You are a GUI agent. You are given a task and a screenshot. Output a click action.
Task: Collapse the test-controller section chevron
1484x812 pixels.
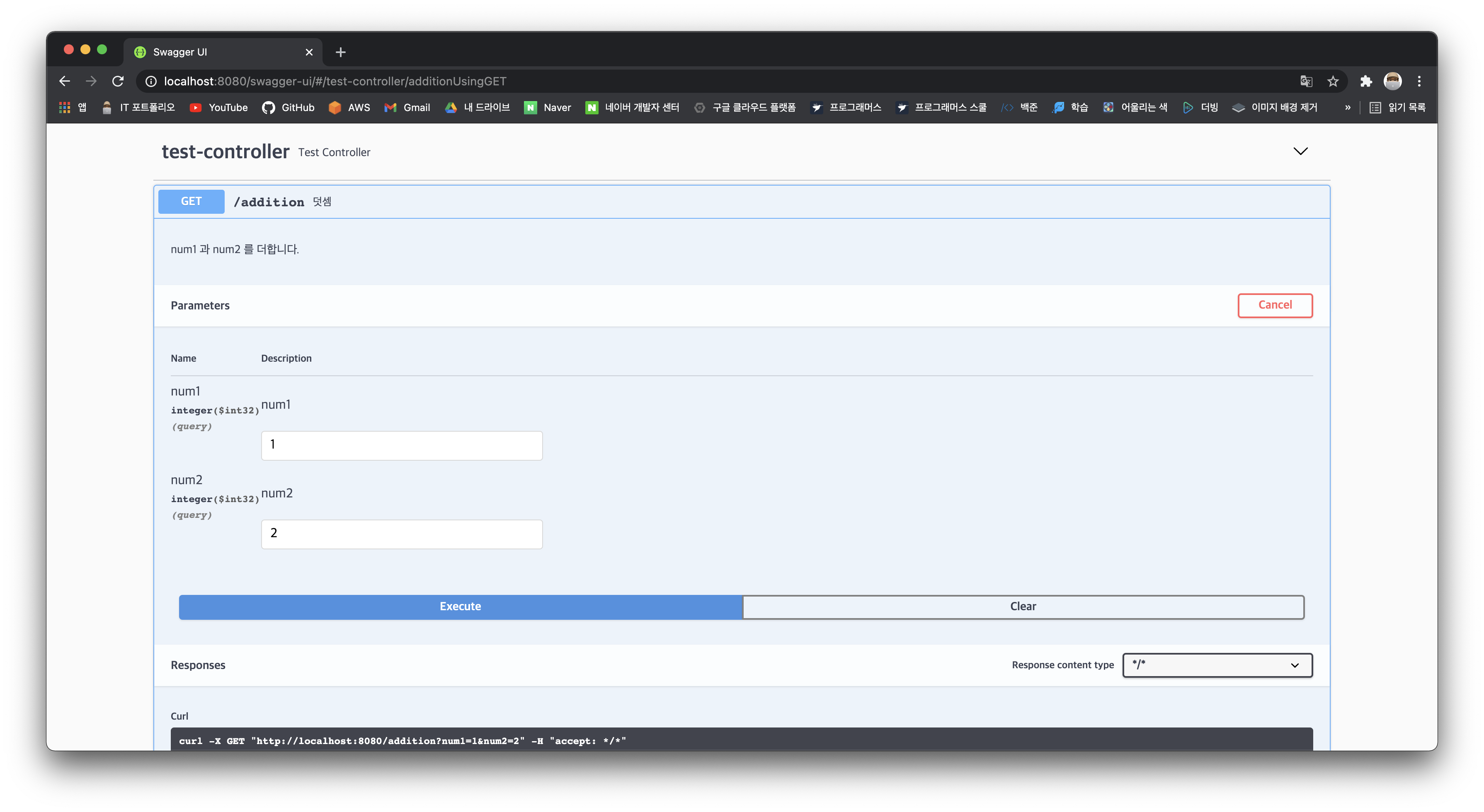[1300, 152]
